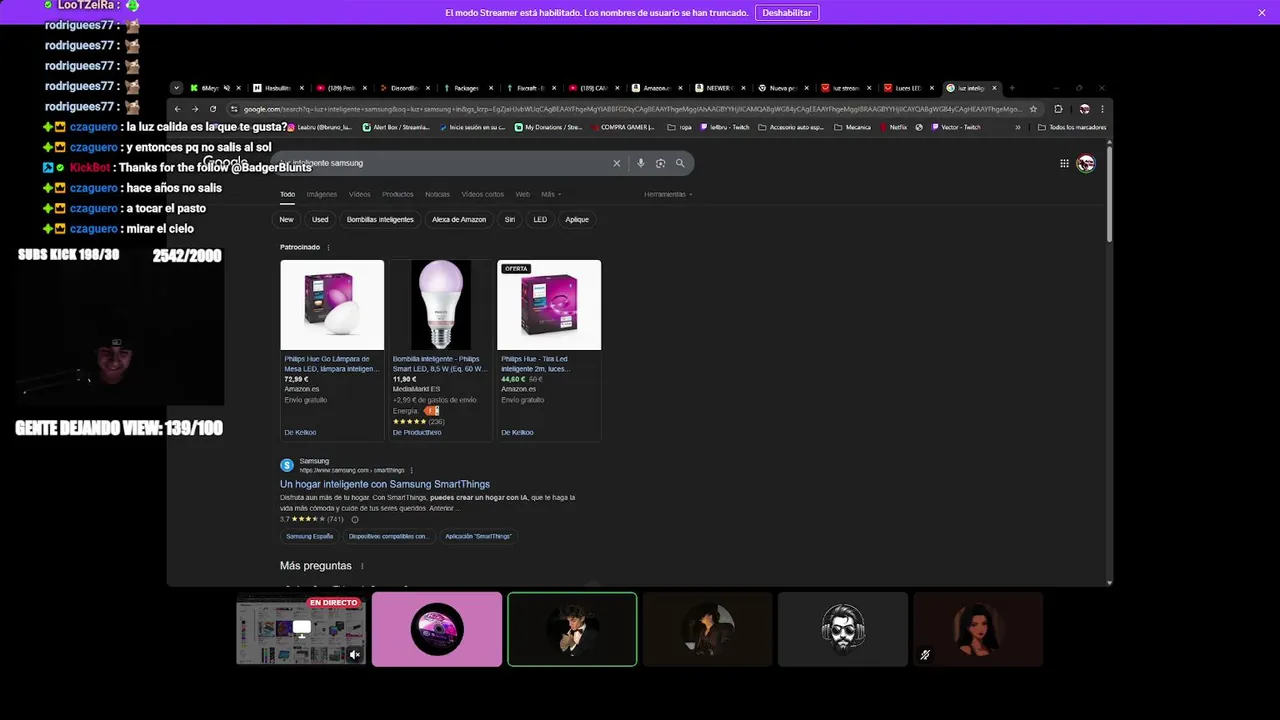Apply the LED filter chip
The width and height of the screenshot is (1280, 720).
(540, 219)
